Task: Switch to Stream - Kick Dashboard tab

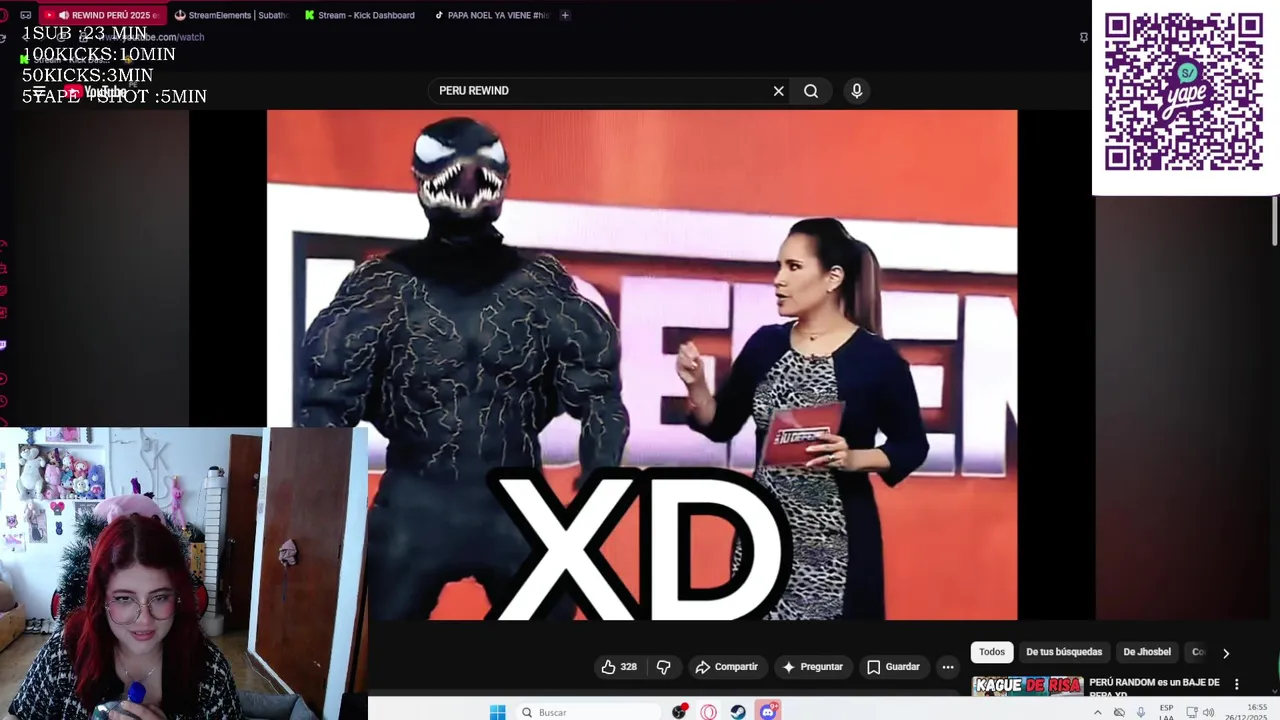Action: [x=360, y=15]
